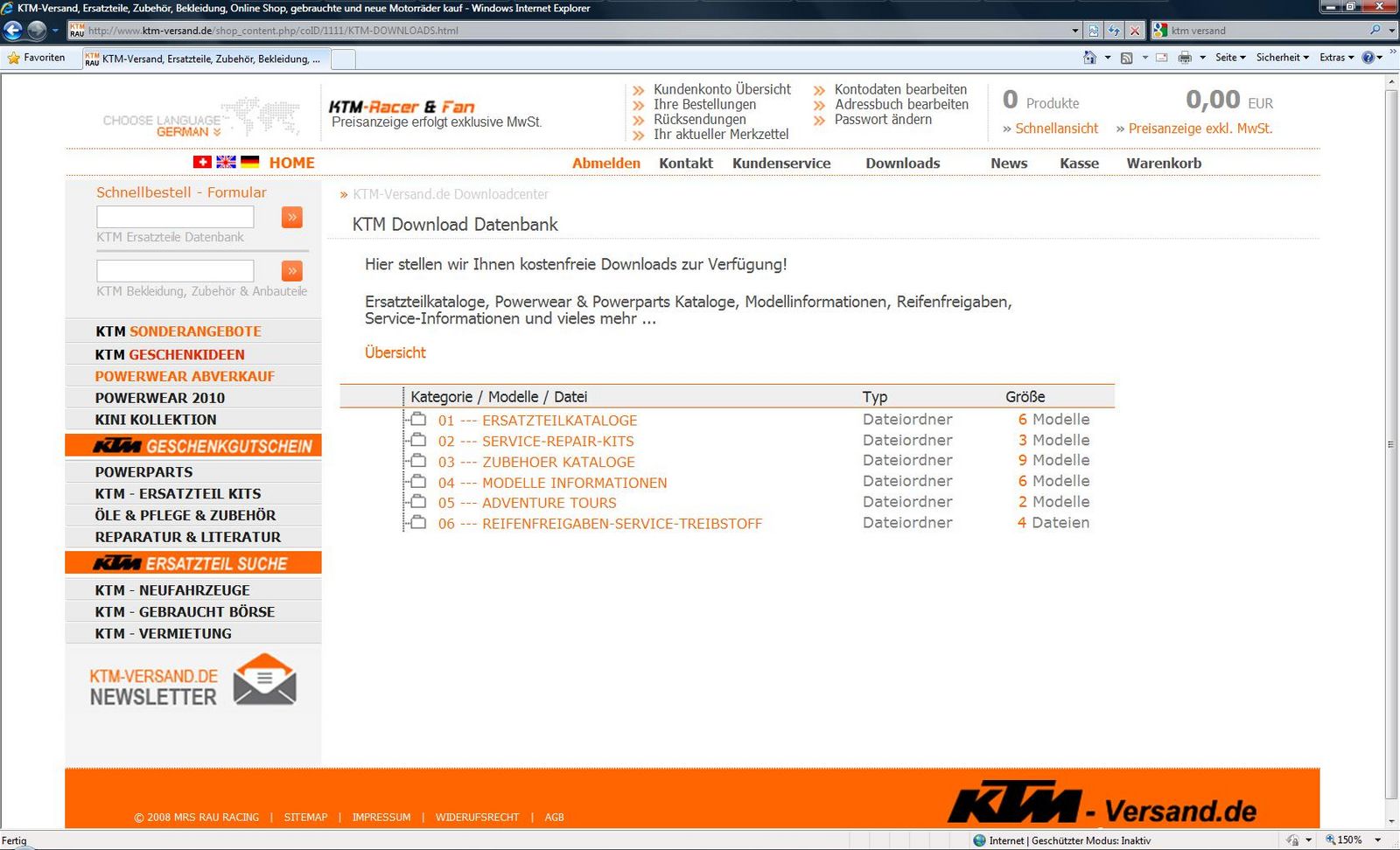
Task: Click the browser Back arrow button
Action: (13, 31)
